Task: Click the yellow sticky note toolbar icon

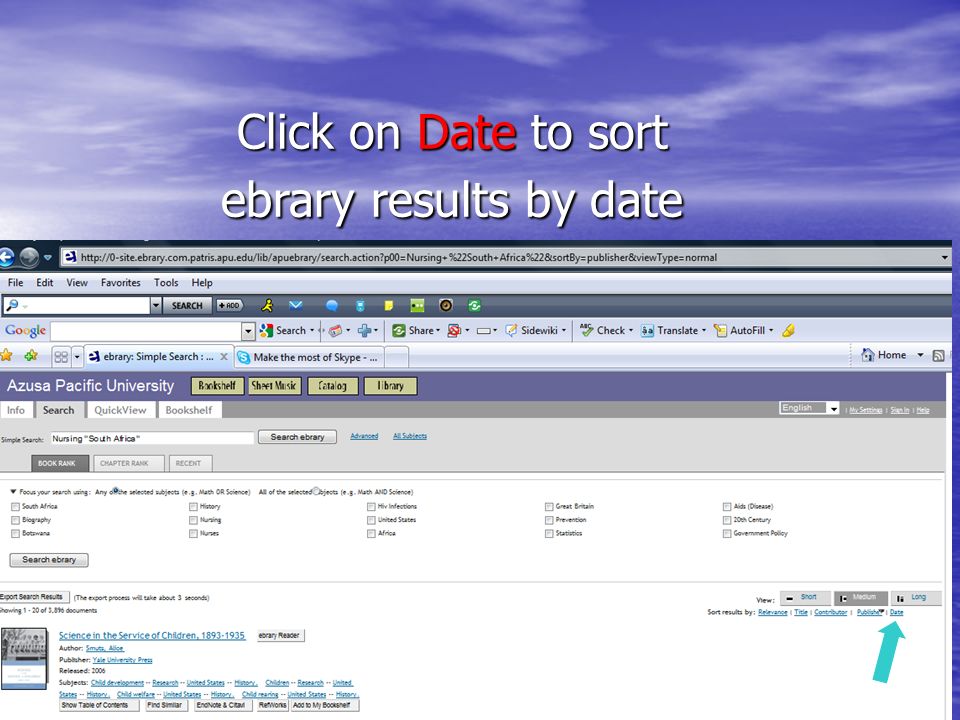Action: 388,305
